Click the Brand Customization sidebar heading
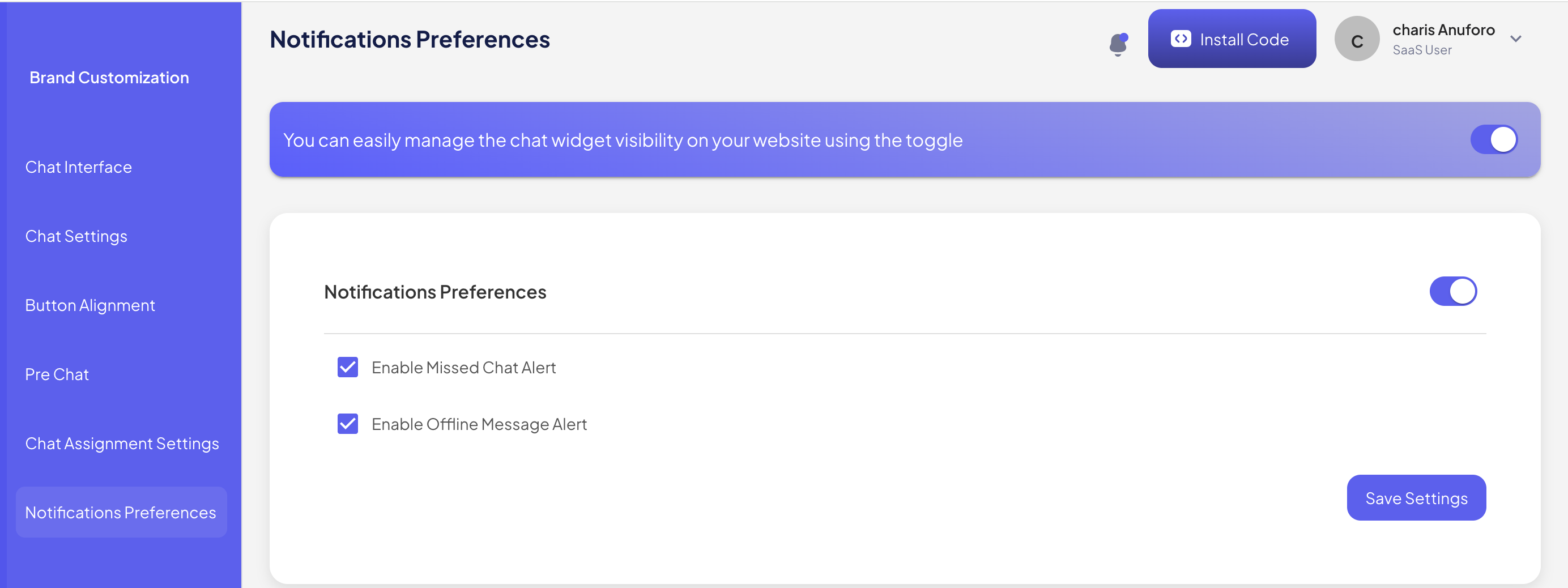Image resolution: width=1568 pixels, height=588 pixels. (109, 78)
